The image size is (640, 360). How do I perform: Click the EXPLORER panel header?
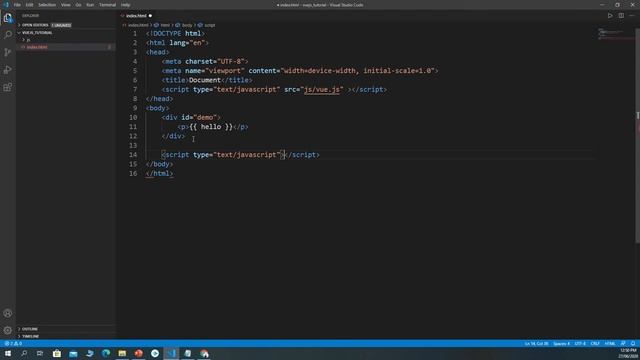31,16
